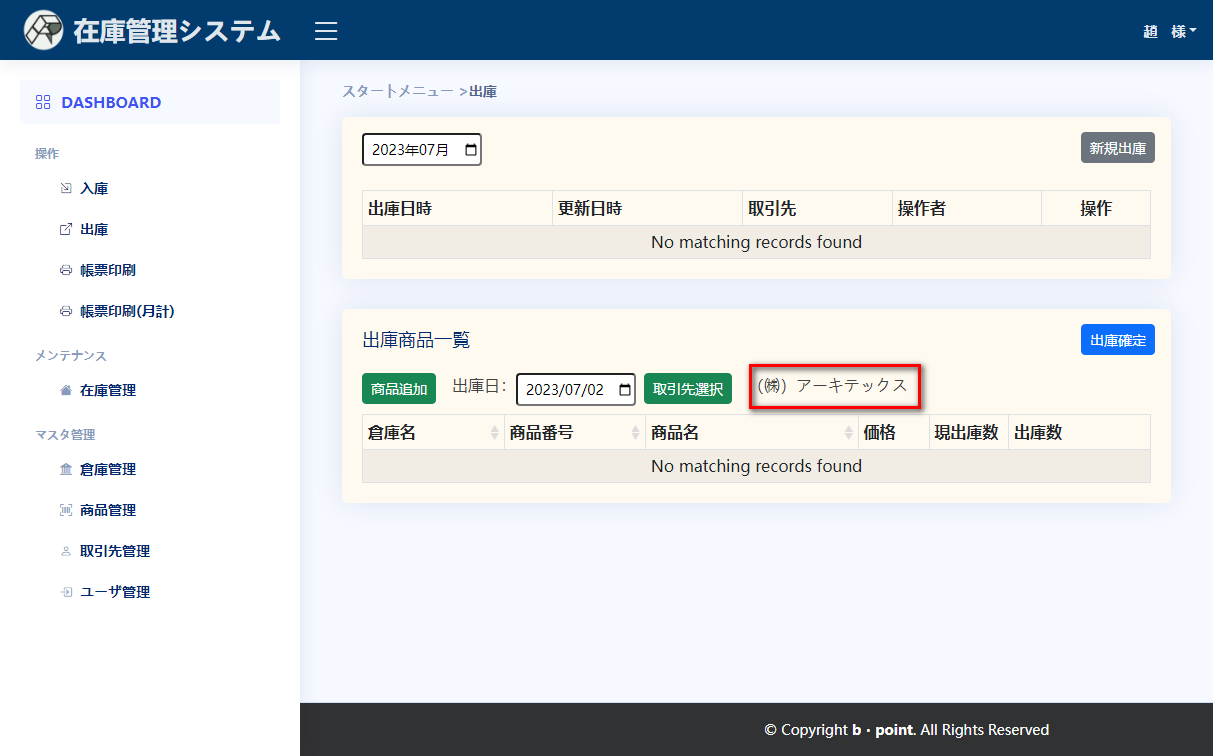This screenshot has height=756, width=1213.
Task: Click the 在庫管理 icon in sidebar
Action: (66, 390)
